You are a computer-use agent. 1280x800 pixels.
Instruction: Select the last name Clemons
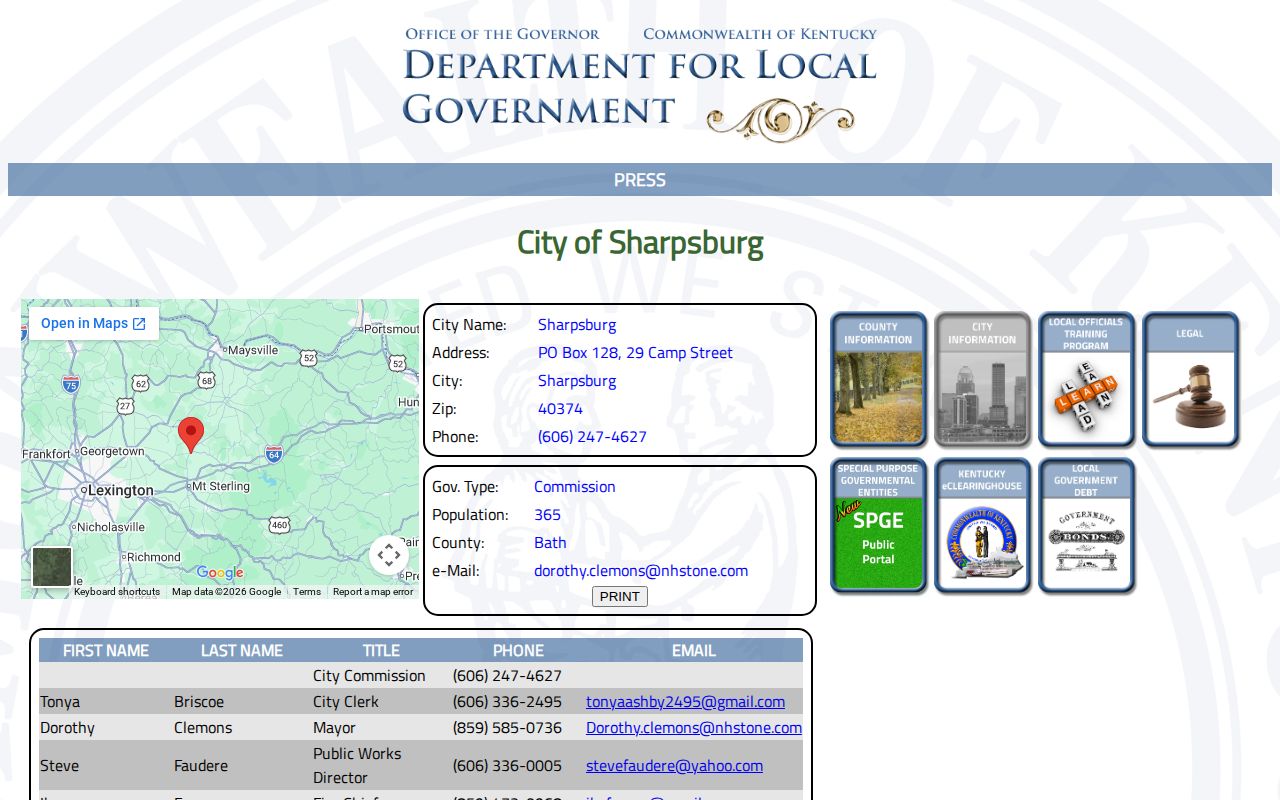coord(203,728)
